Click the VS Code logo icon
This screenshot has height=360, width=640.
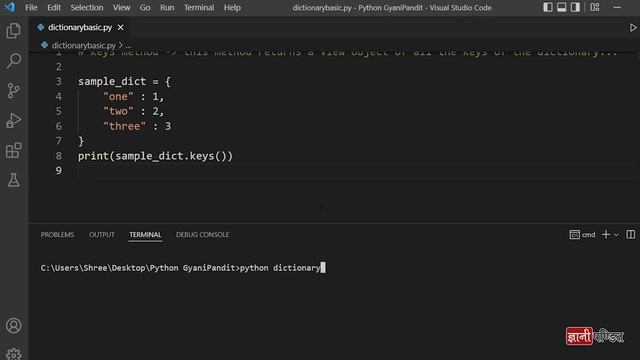tap(9, 7)
